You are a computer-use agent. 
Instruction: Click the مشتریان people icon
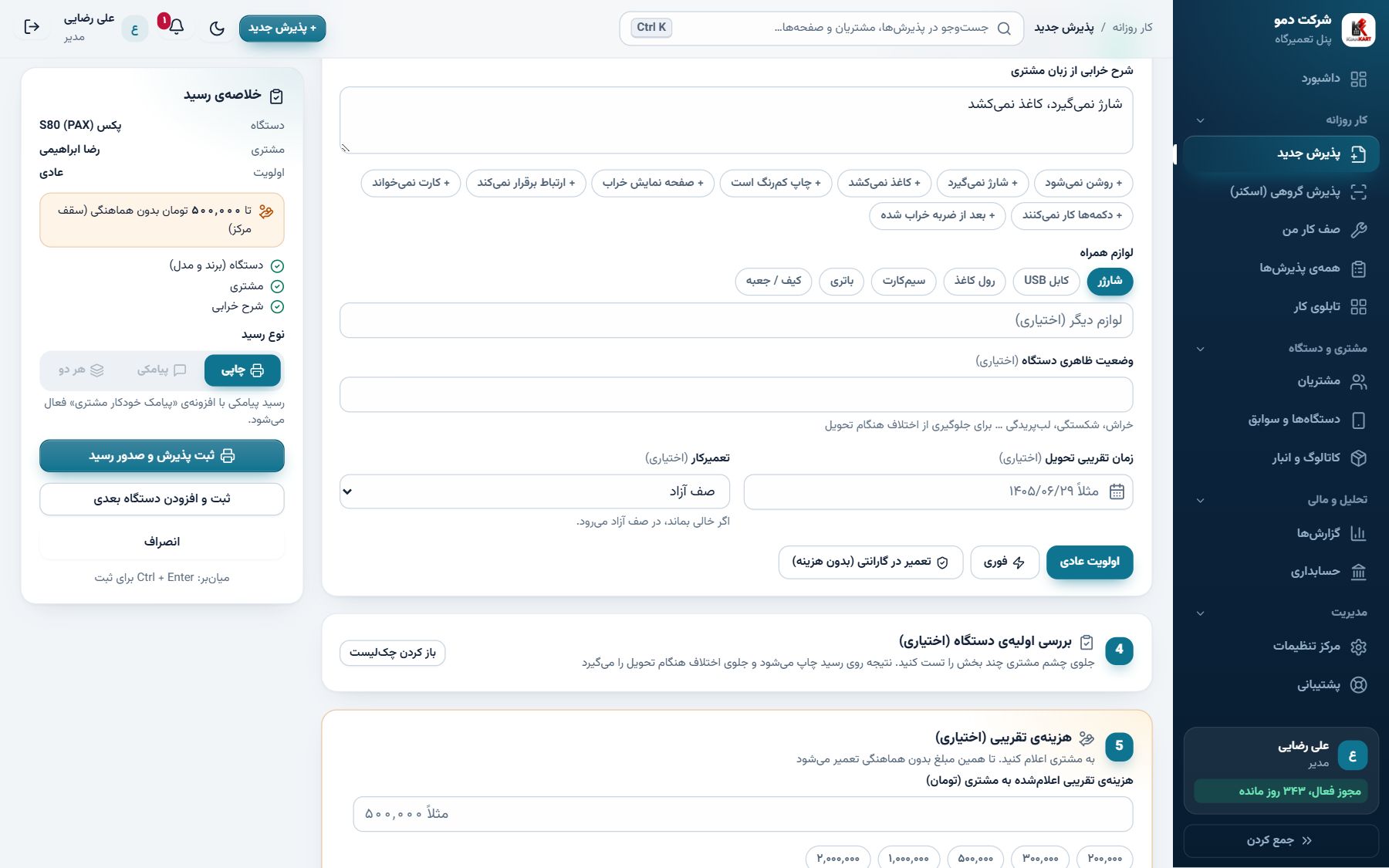(x=1359, y=381)
